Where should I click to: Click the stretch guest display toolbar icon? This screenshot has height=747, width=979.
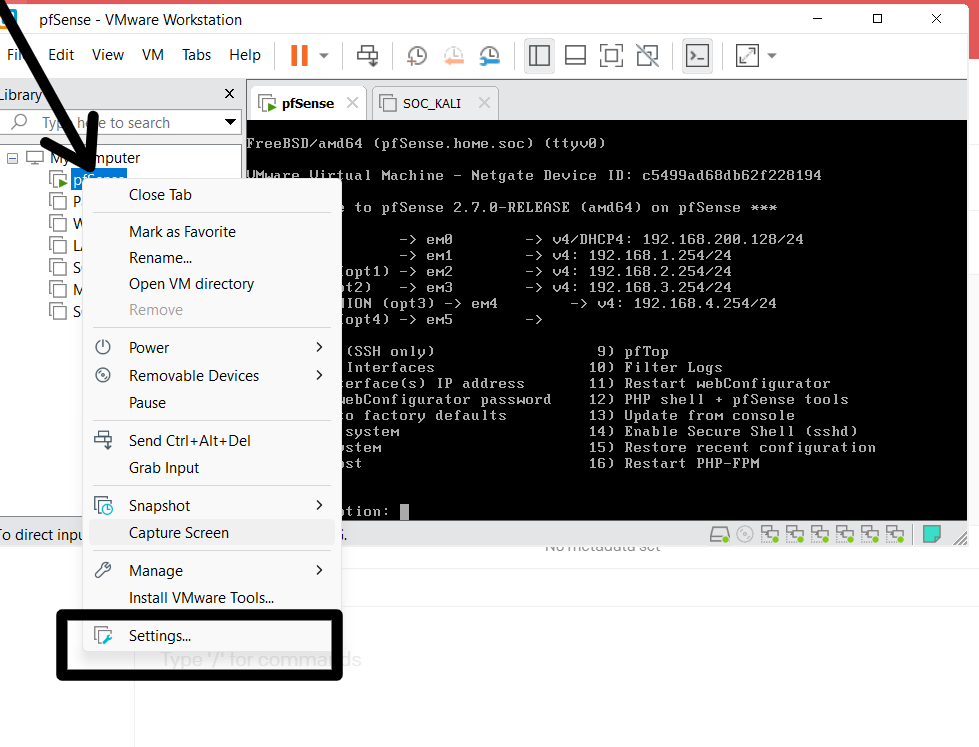click(x=747, y=56)
